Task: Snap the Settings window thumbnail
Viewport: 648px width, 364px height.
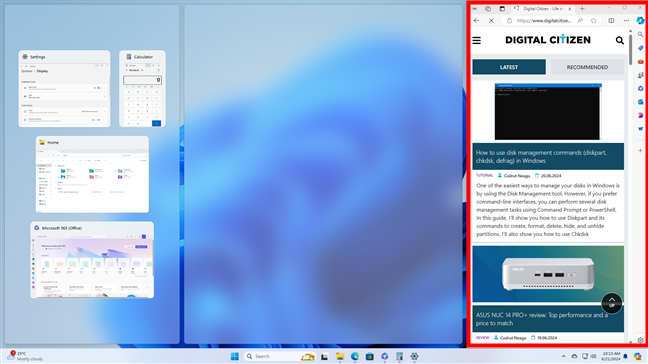Action: (x=64, y=89)
